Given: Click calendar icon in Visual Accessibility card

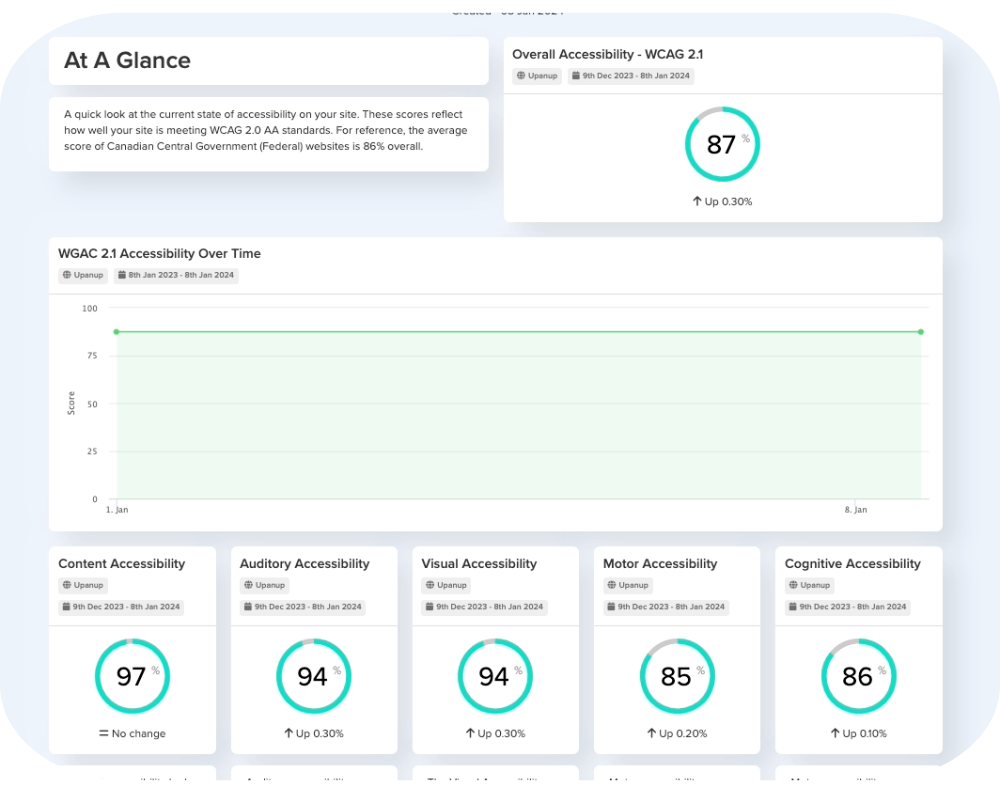Looking at the screenshot, I should pos(429,607).
